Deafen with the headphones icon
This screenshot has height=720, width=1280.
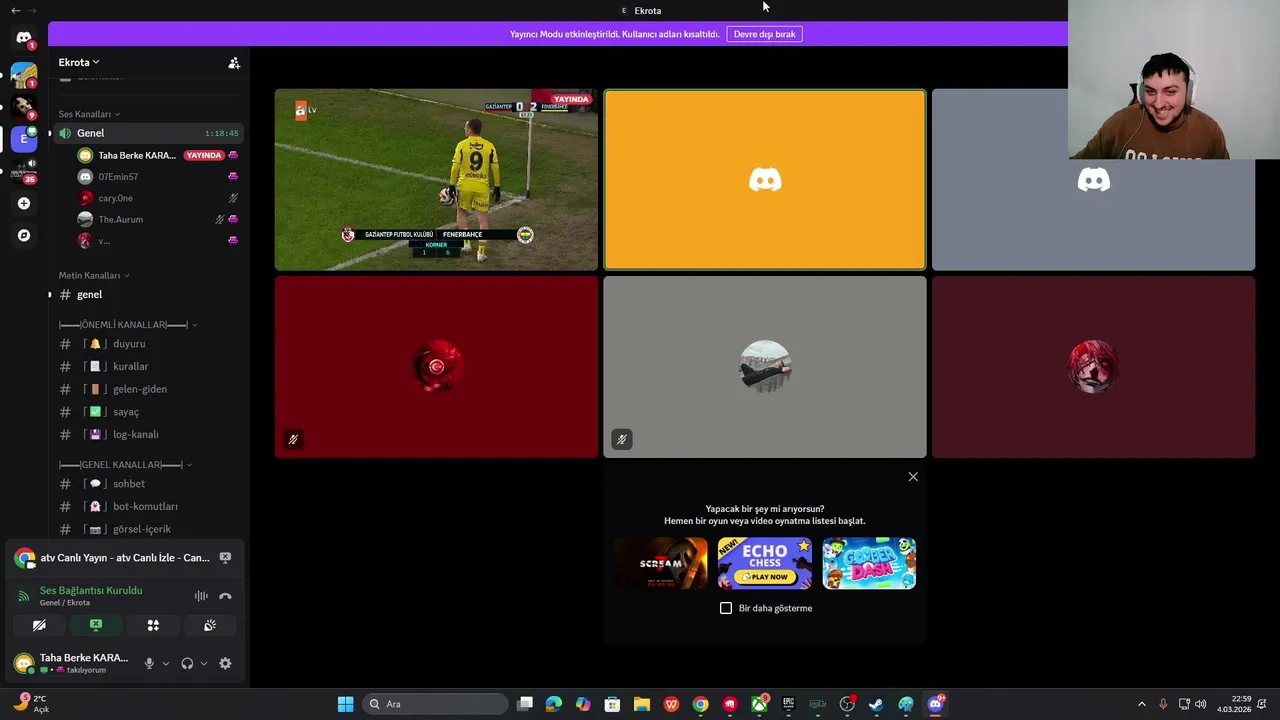click(x=187, y=663)
